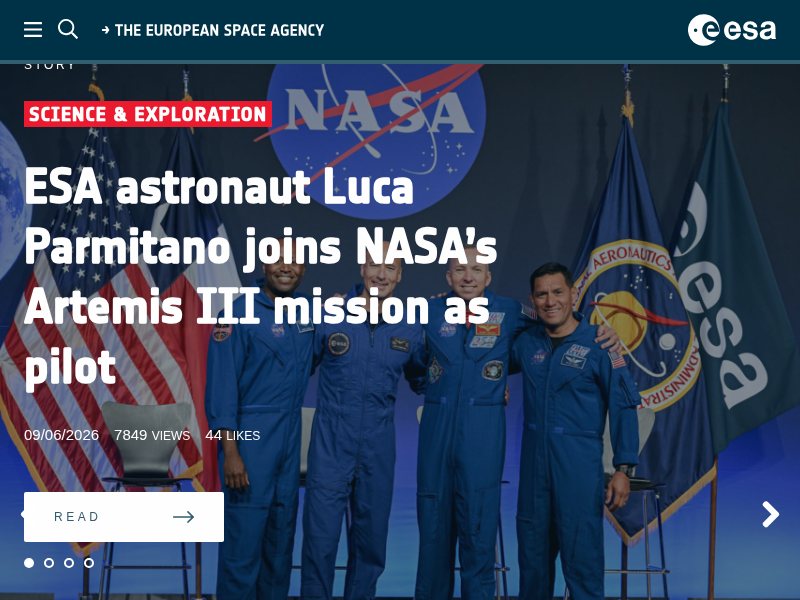Click the 44 LIKES text
Image resolution: width=800 pixels, height=600 pixels.
click(233, 435)
